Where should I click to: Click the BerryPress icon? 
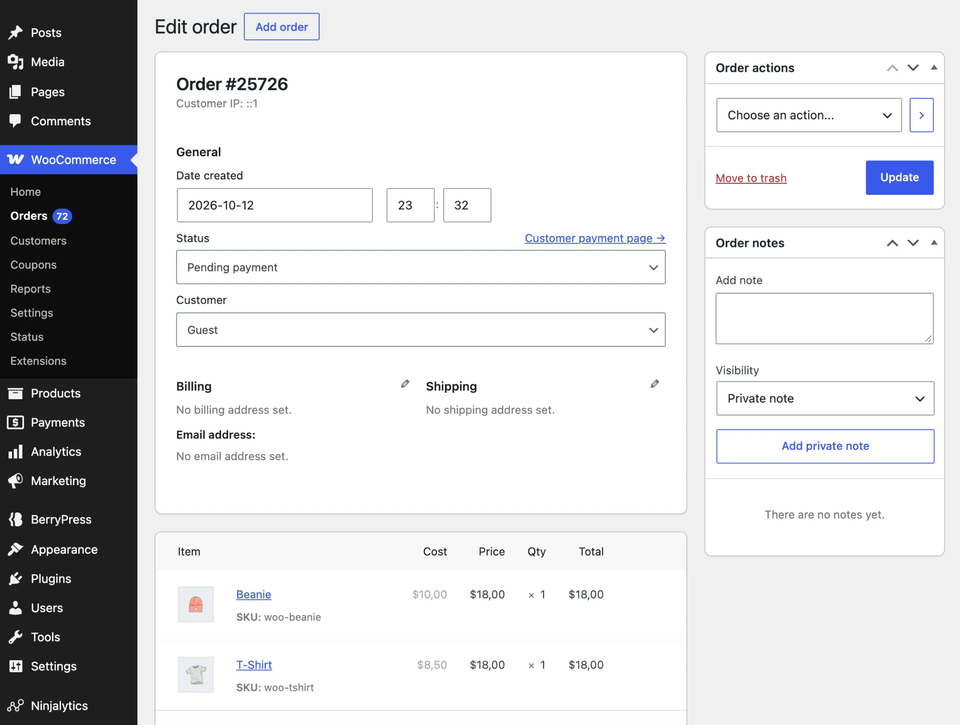tap(15, 519)
